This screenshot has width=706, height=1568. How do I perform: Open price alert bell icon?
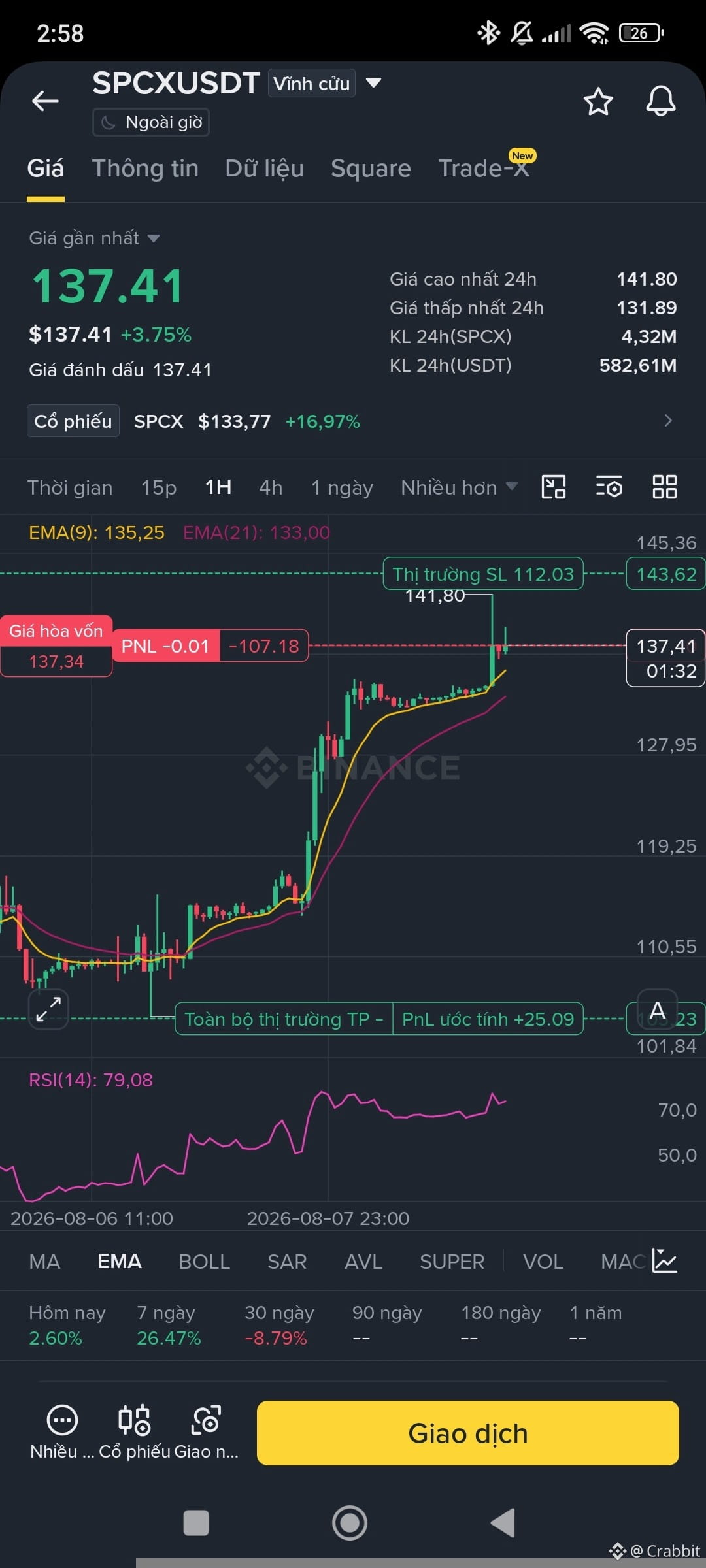[661, 101]
